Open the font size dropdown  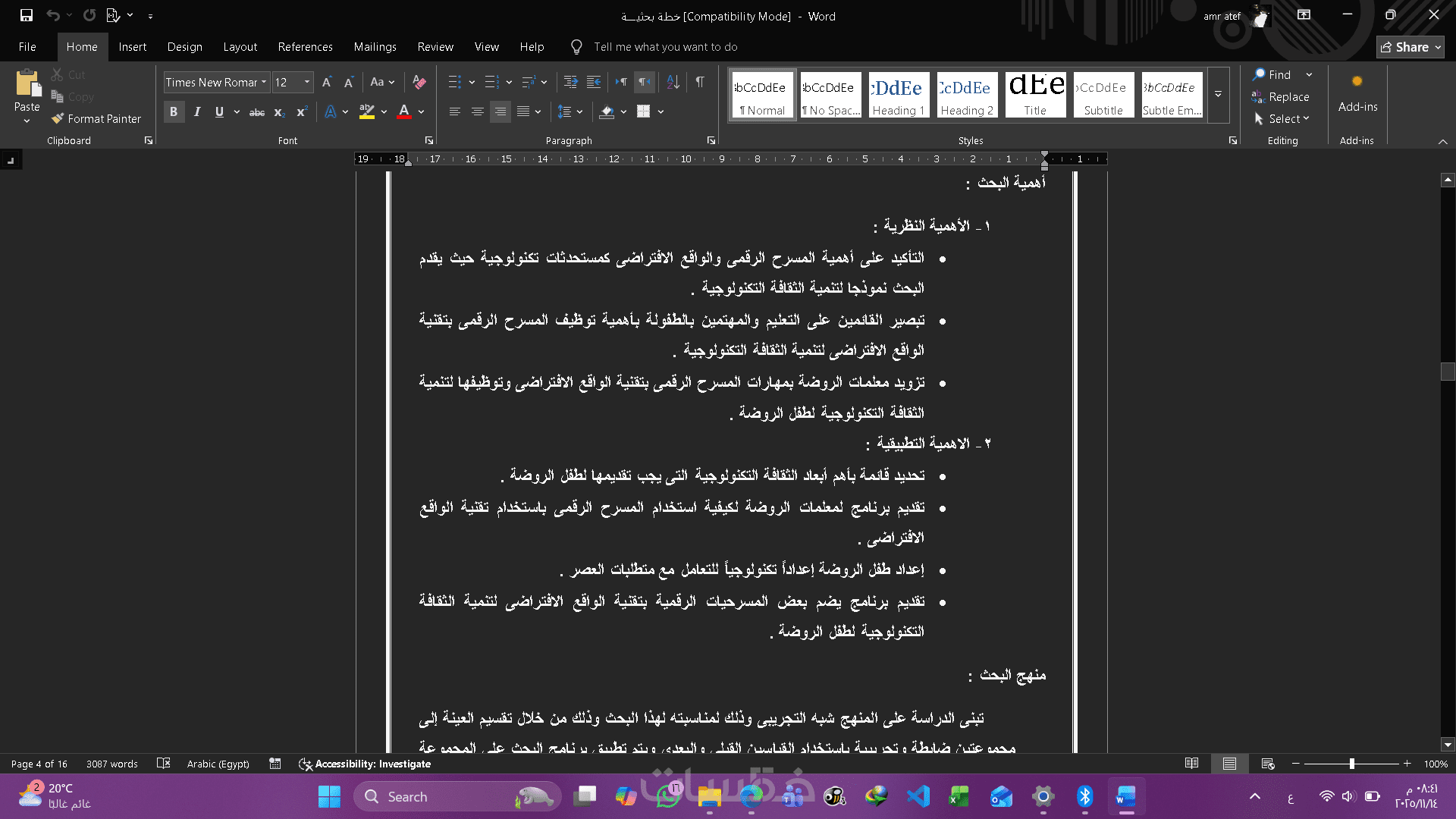click(307, 82)
